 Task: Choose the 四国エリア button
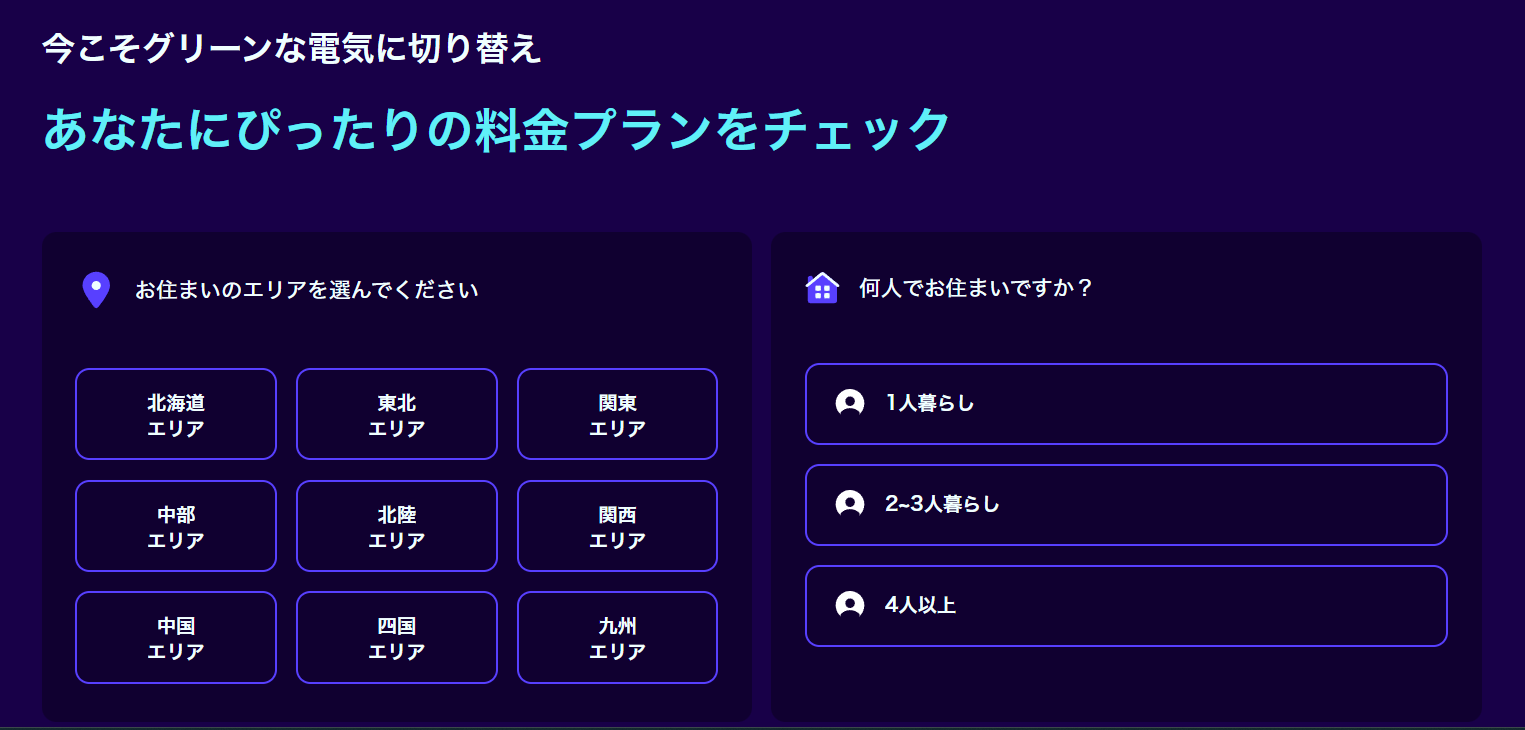point(397,637)
